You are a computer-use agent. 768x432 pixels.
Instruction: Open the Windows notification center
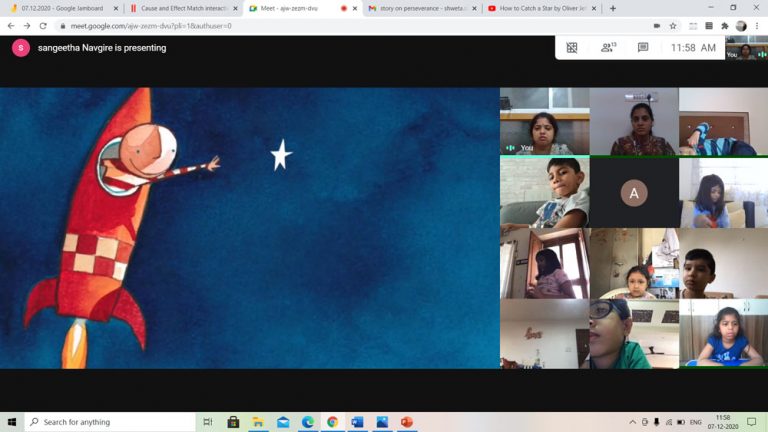(752, 422)
